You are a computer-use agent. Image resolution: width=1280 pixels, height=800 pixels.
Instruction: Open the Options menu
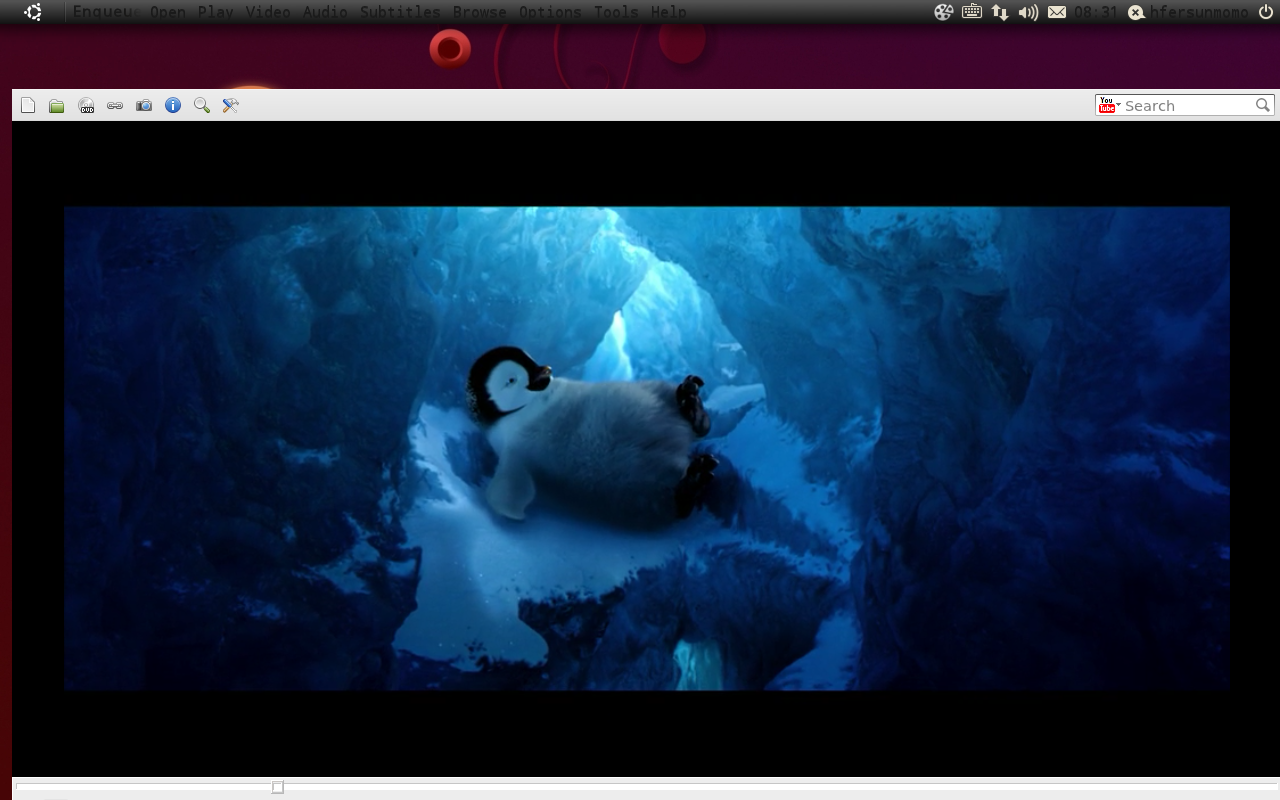tap(550, 12)
